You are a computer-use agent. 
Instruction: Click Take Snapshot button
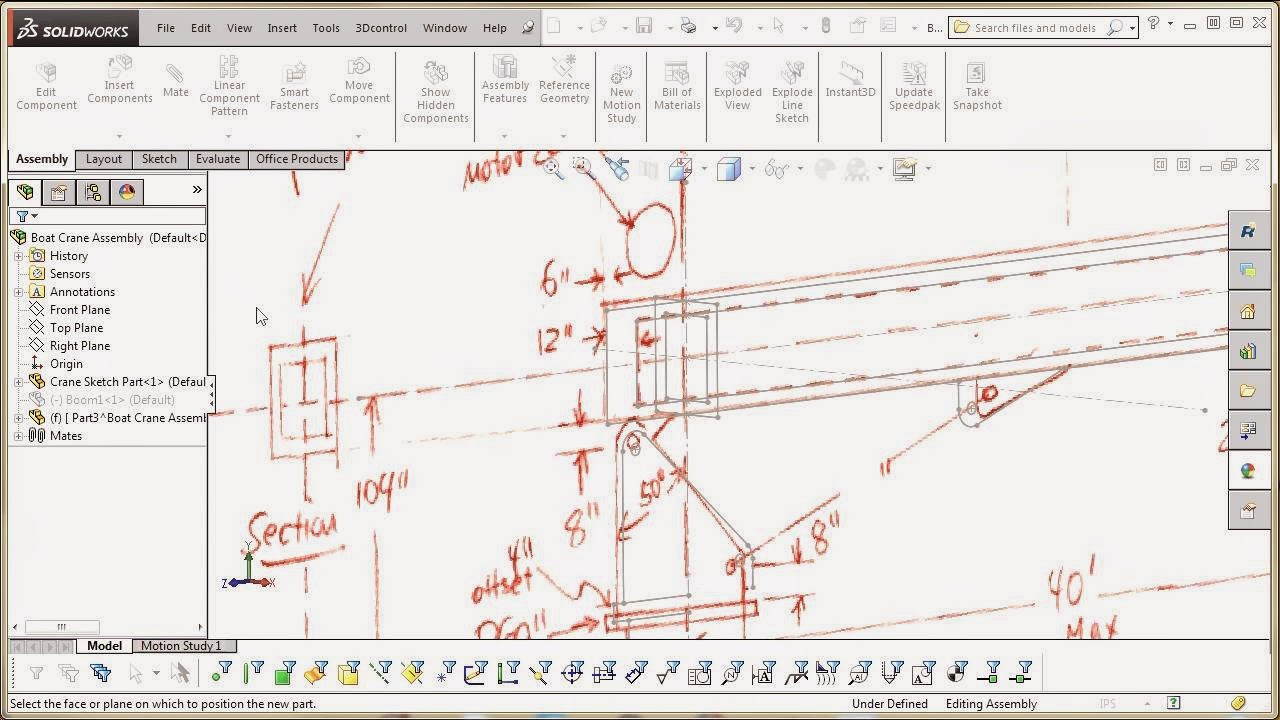[x=977, y=86]
